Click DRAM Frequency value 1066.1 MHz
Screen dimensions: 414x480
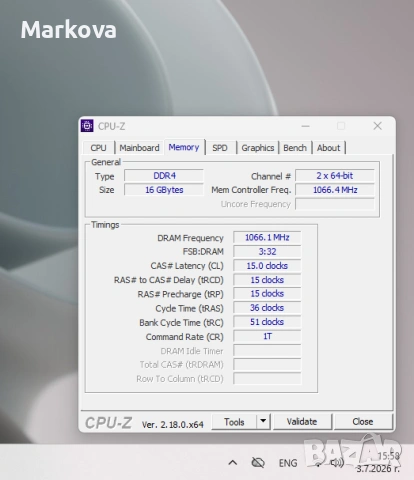click(267, 237)
